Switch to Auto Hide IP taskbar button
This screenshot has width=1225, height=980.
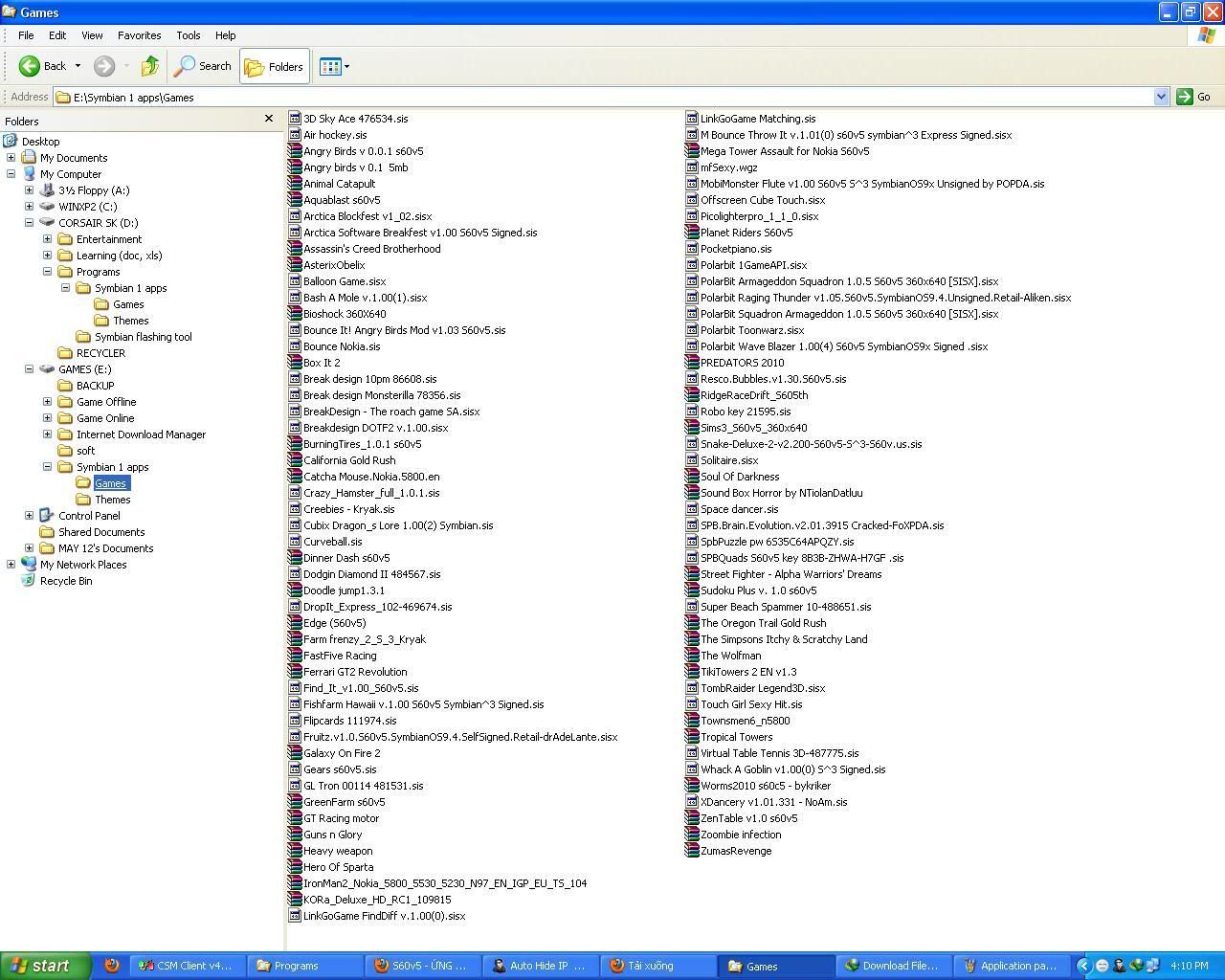539,966
